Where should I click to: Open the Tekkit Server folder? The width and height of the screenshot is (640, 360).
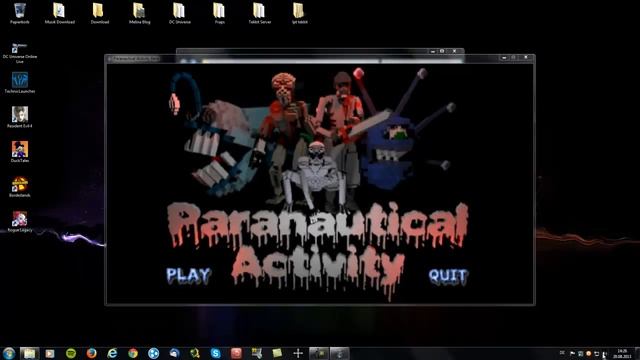coord(260,13)
